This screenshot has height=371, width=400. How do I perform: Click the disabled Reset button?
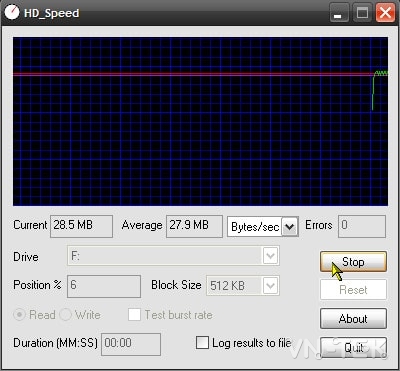(353, 290)
